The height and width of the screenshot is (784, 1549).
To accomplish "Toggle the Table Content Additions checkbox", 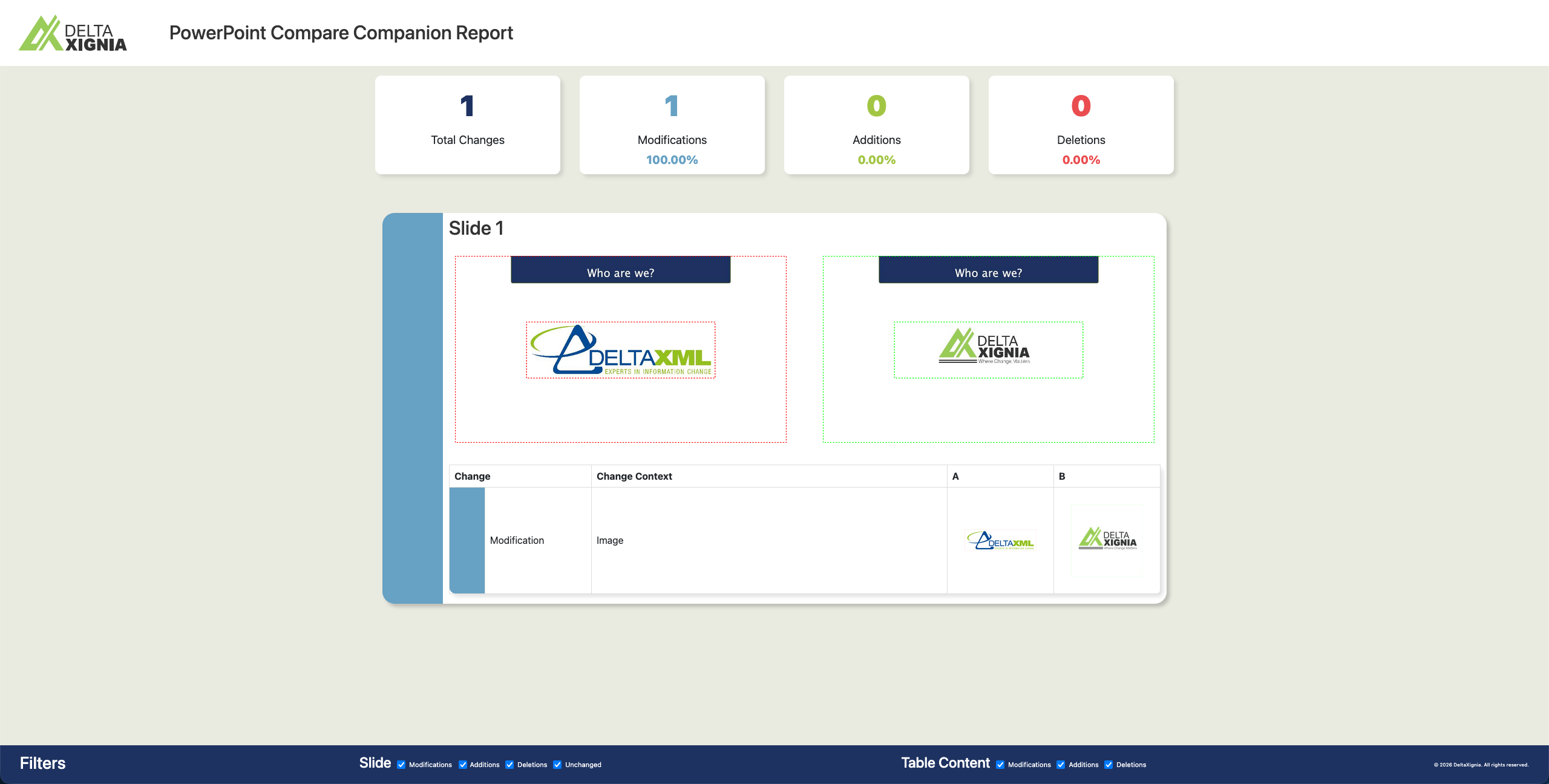I will click(1061, 765).
